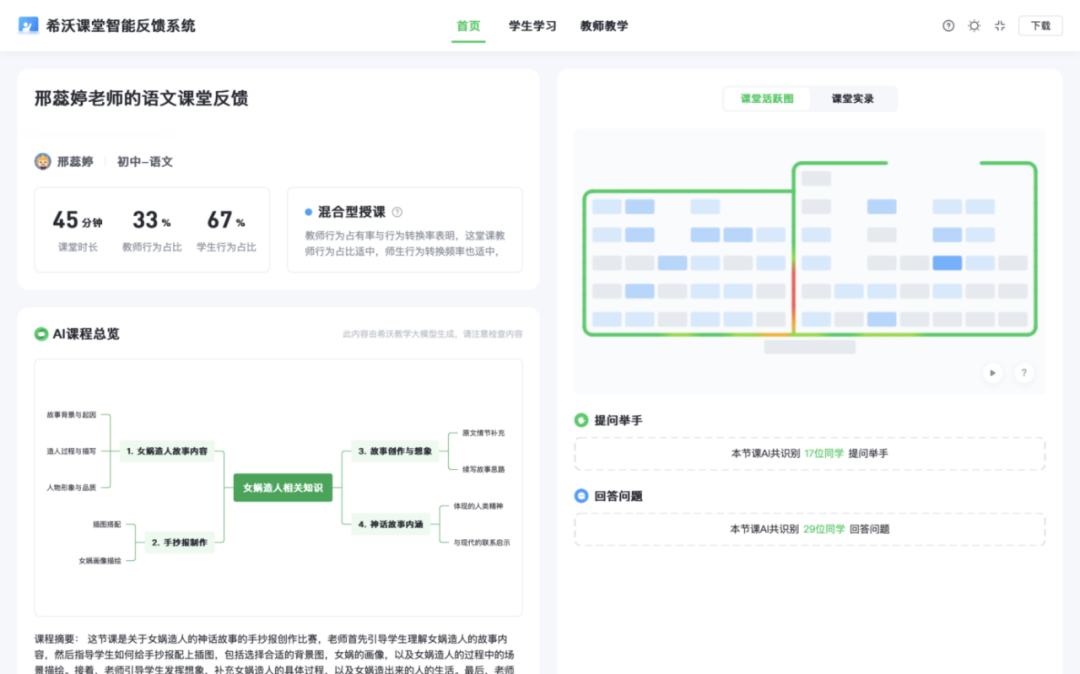
Task: Open the 教师教学 tab
Action: point(604,26)
